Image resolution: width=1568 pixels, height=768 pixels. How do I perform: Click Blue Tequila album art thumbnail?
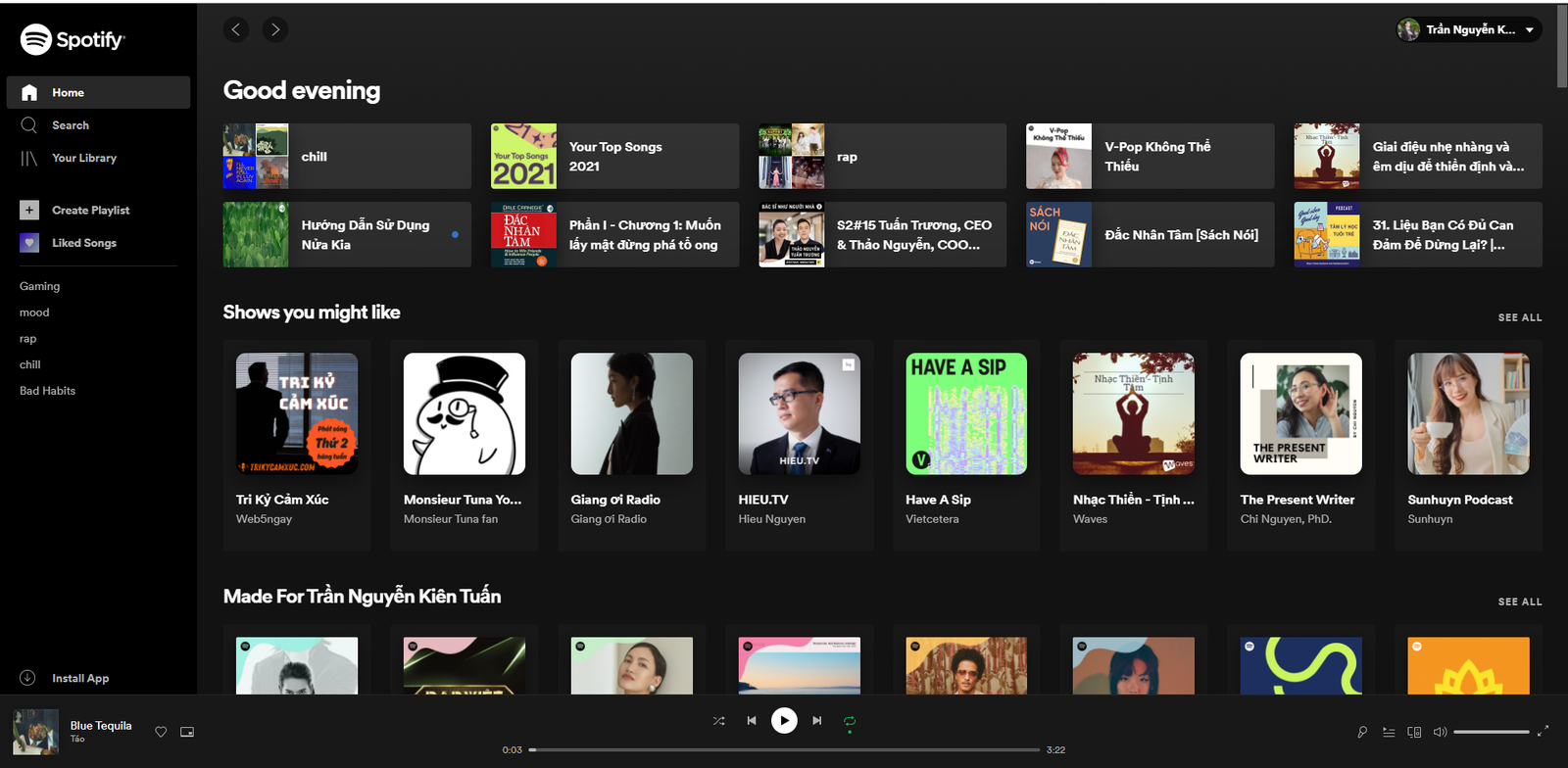coord(35,732)
